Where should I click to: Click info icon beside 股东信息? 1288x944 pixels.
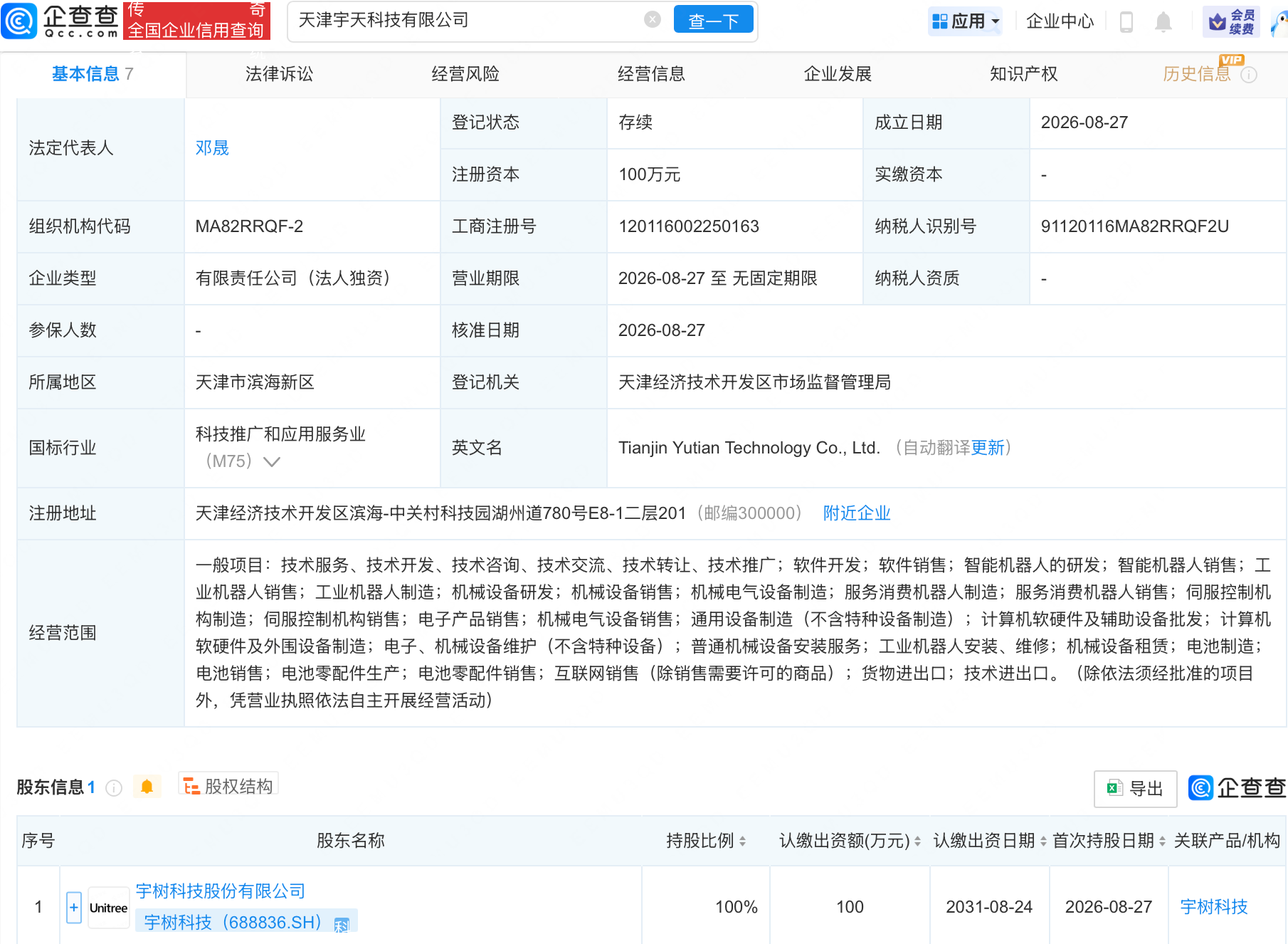[114, 787]
